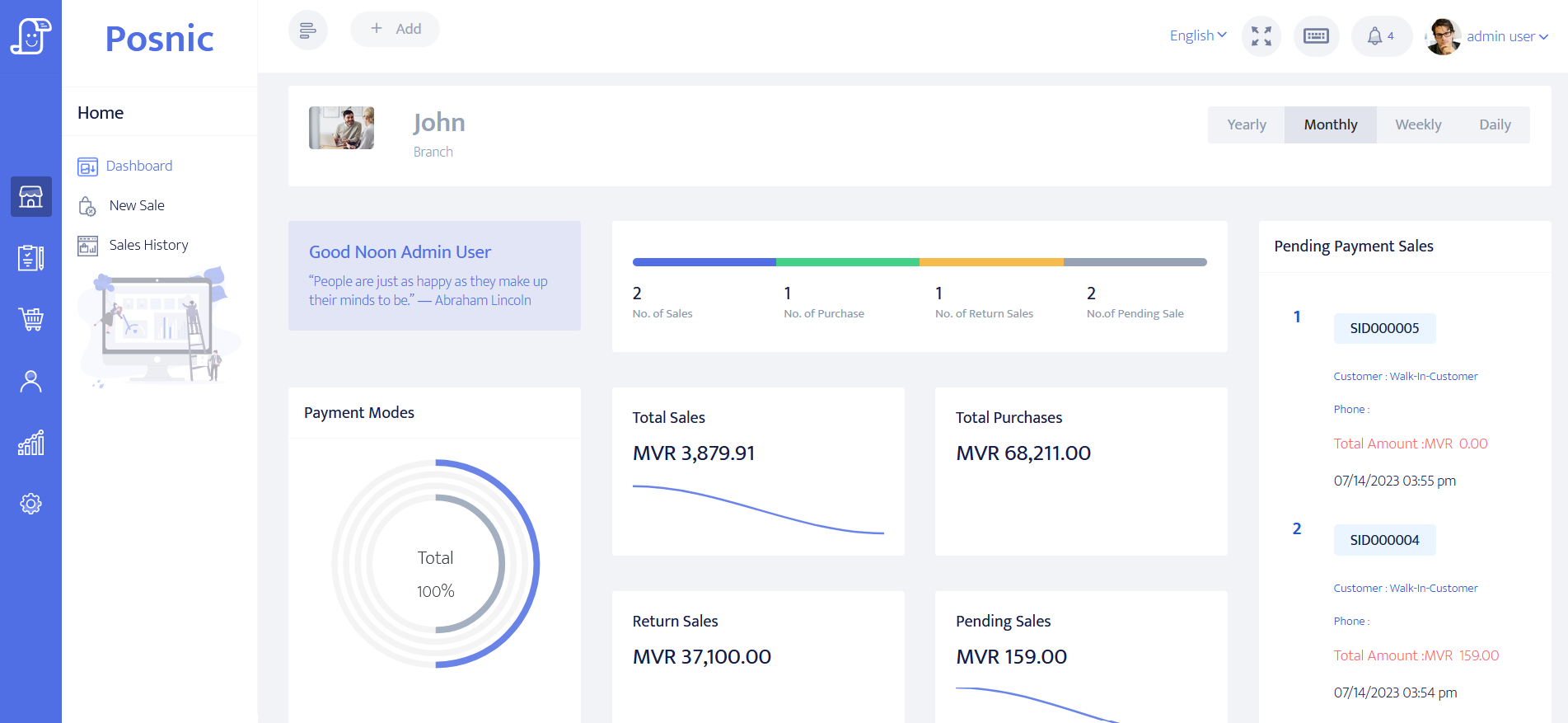Expand the English language dropdown
The width and height of the screenshot is (1568, 723).
(x=1197, y=35)
